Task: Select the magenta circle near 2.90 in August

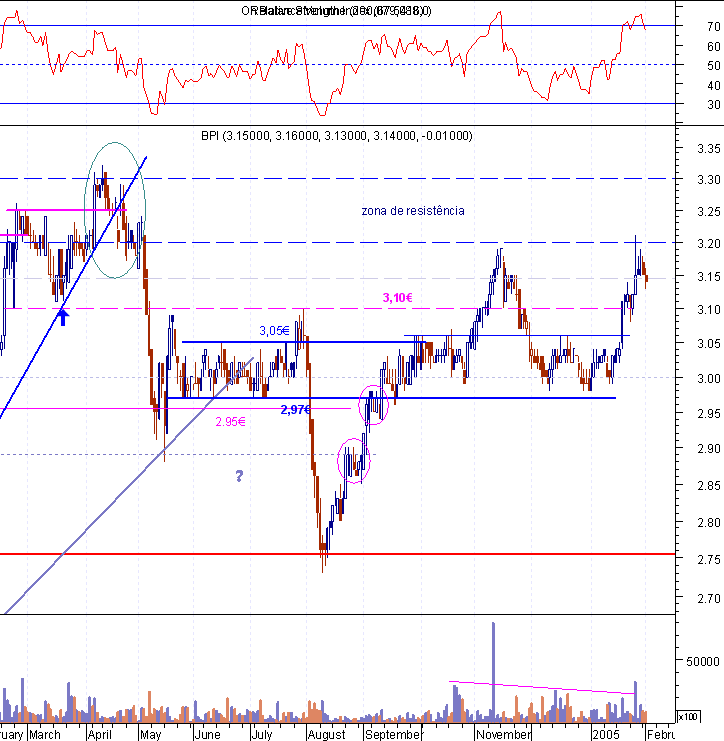Action: point(353,461)
